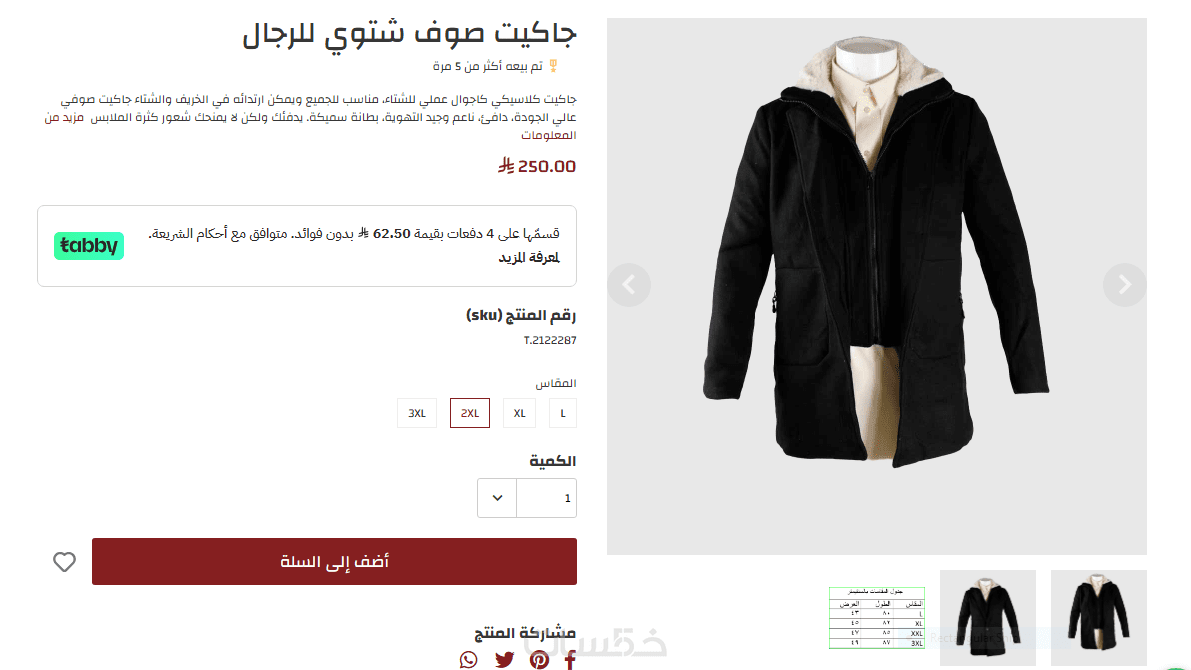1191x670 pixels.
Task: Share product on Twitter
Action: (x=504, y=659)
